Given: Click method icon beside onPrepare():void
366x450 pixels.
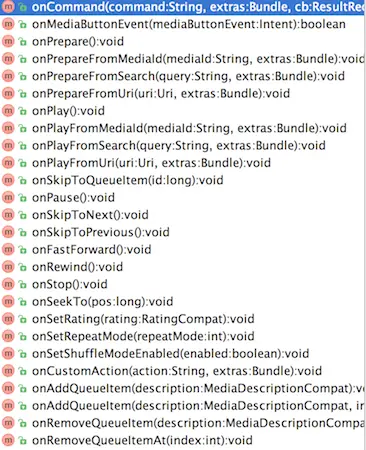Looking at the screenshot, I should click(x=8, y=41).
